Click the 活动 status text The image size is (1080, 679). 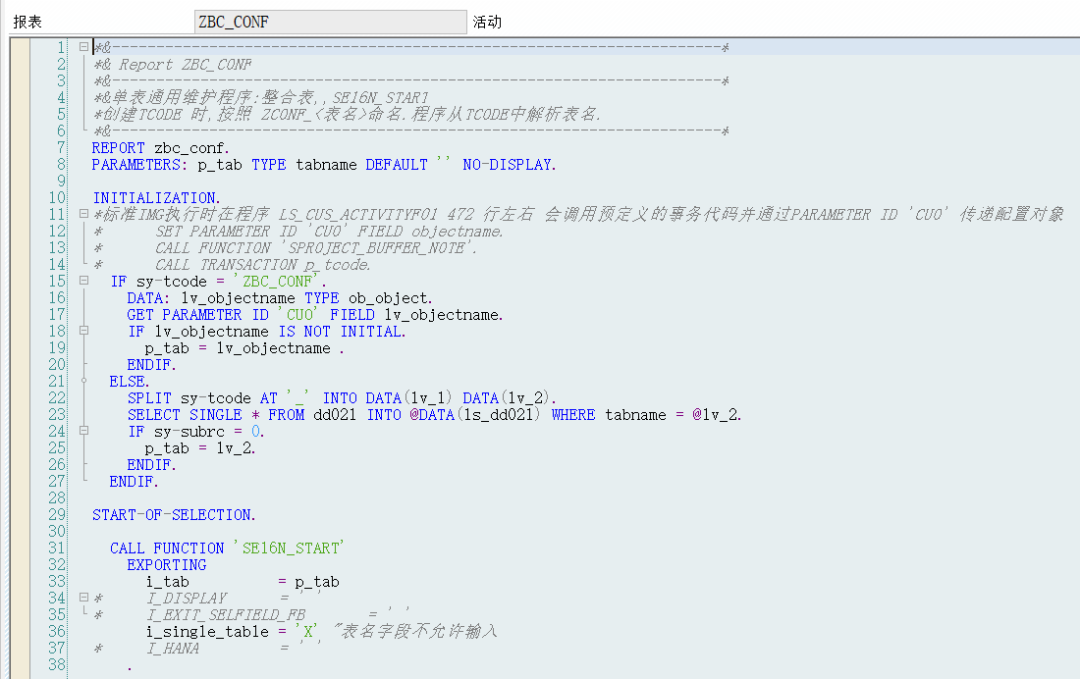pyautogui.click(x=487, y=22)
